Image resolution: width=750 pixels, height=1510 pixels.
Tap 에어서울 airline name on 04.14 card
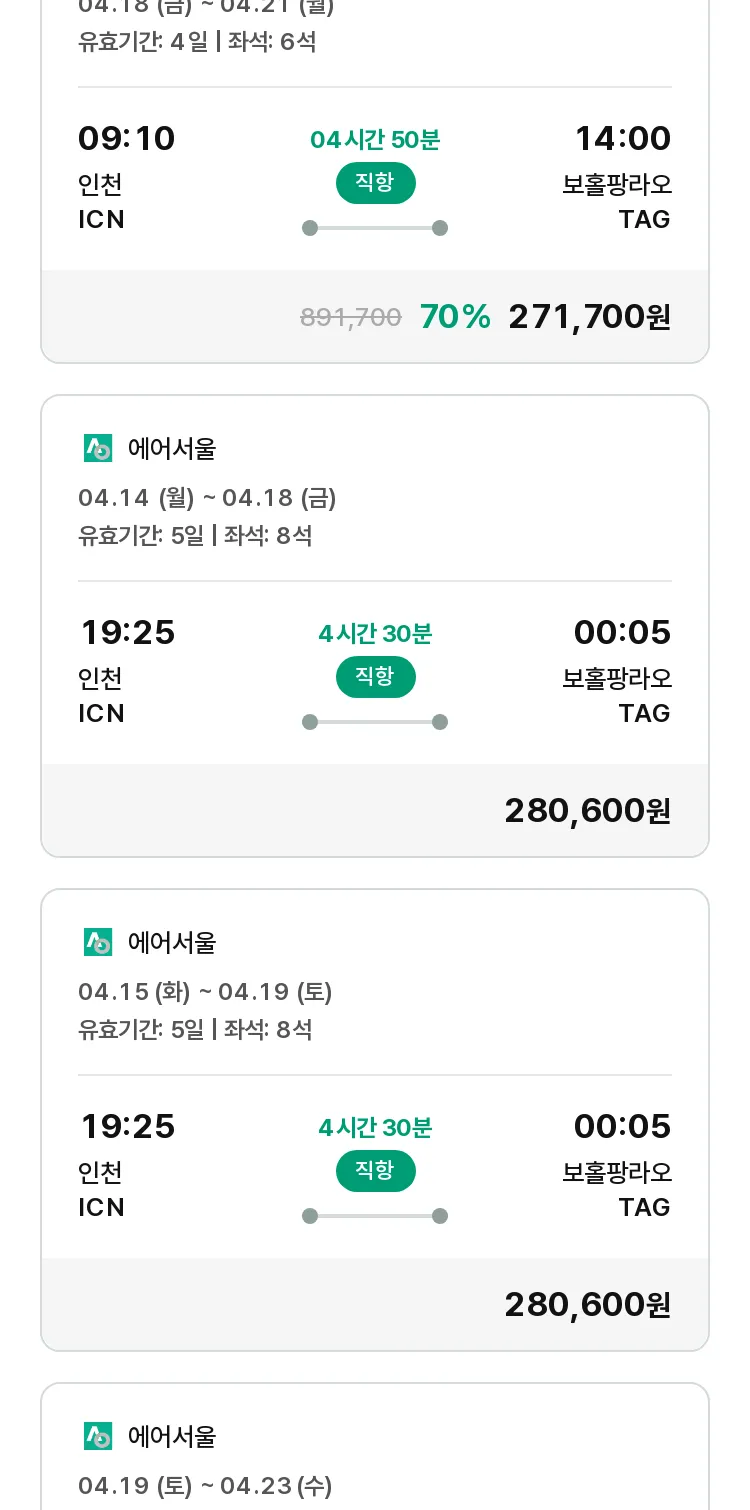(x=172, y=449)
